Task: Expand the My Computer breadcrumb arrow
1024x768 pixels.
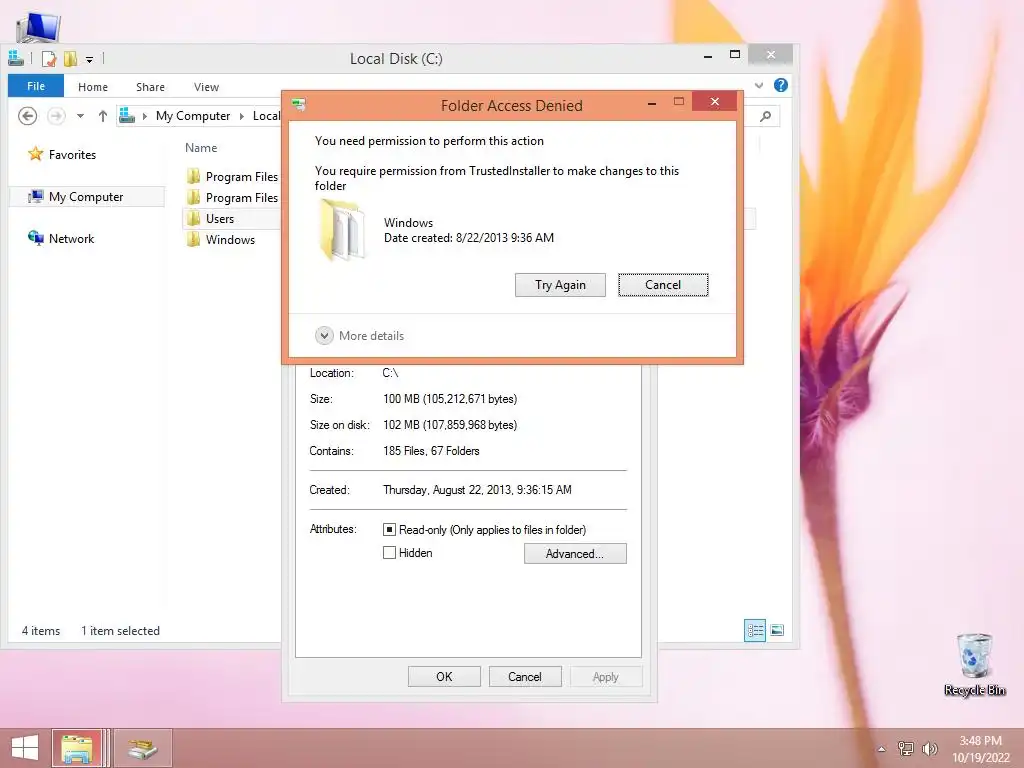Action: pos(242,116)
